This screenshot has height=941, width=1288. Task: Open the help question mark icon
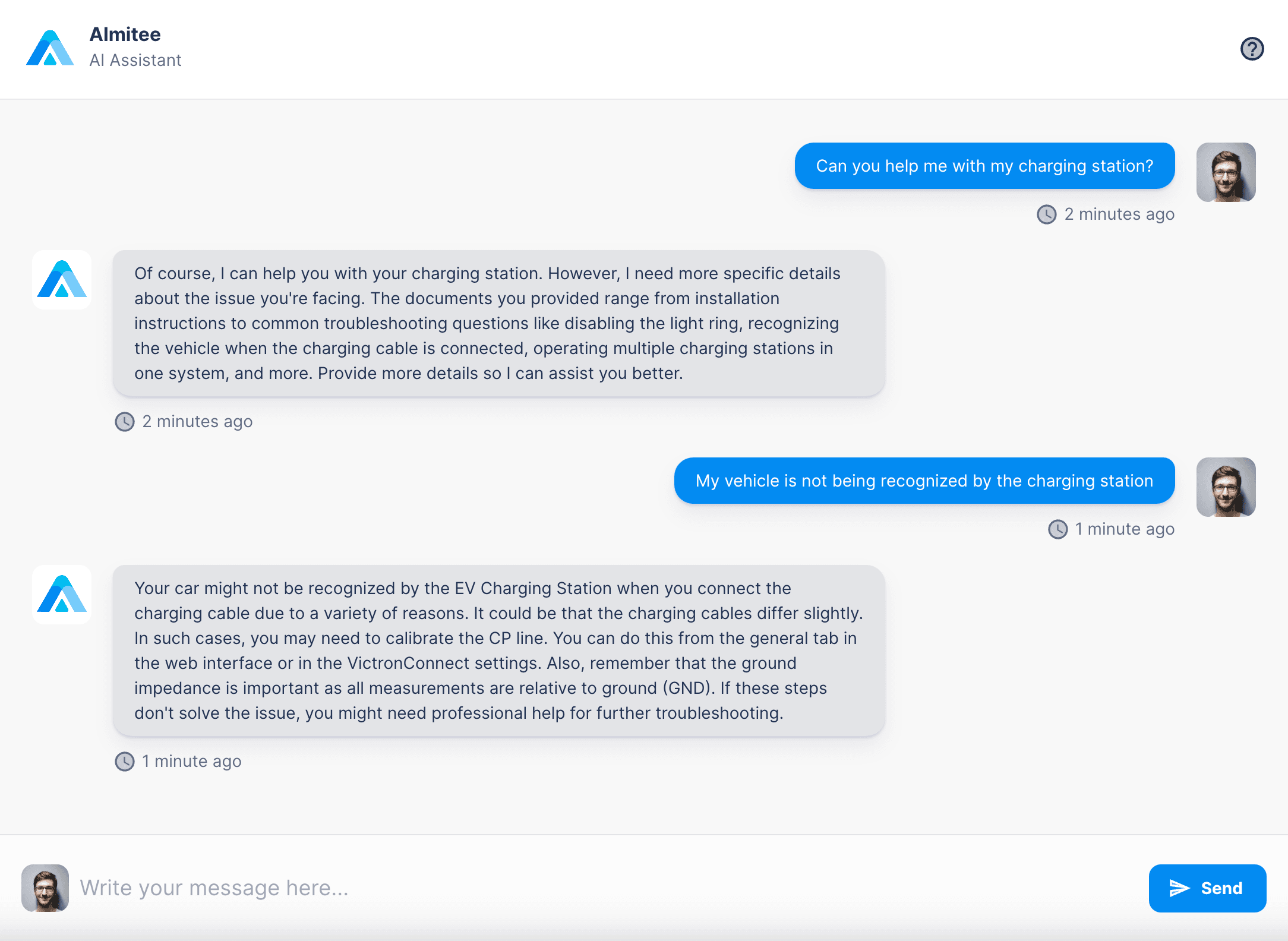point(1252,49)
